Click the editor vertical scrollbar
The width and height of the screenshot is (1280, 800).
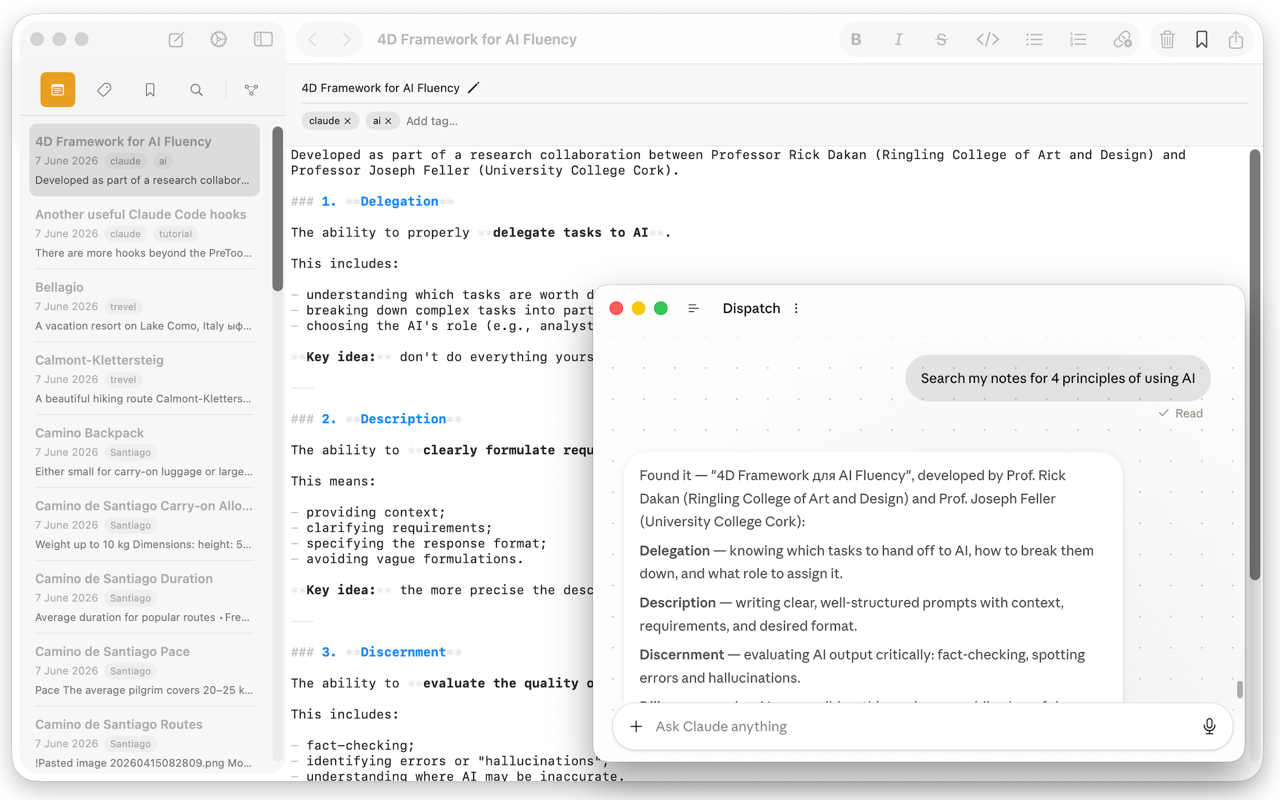coord(1255,365)
